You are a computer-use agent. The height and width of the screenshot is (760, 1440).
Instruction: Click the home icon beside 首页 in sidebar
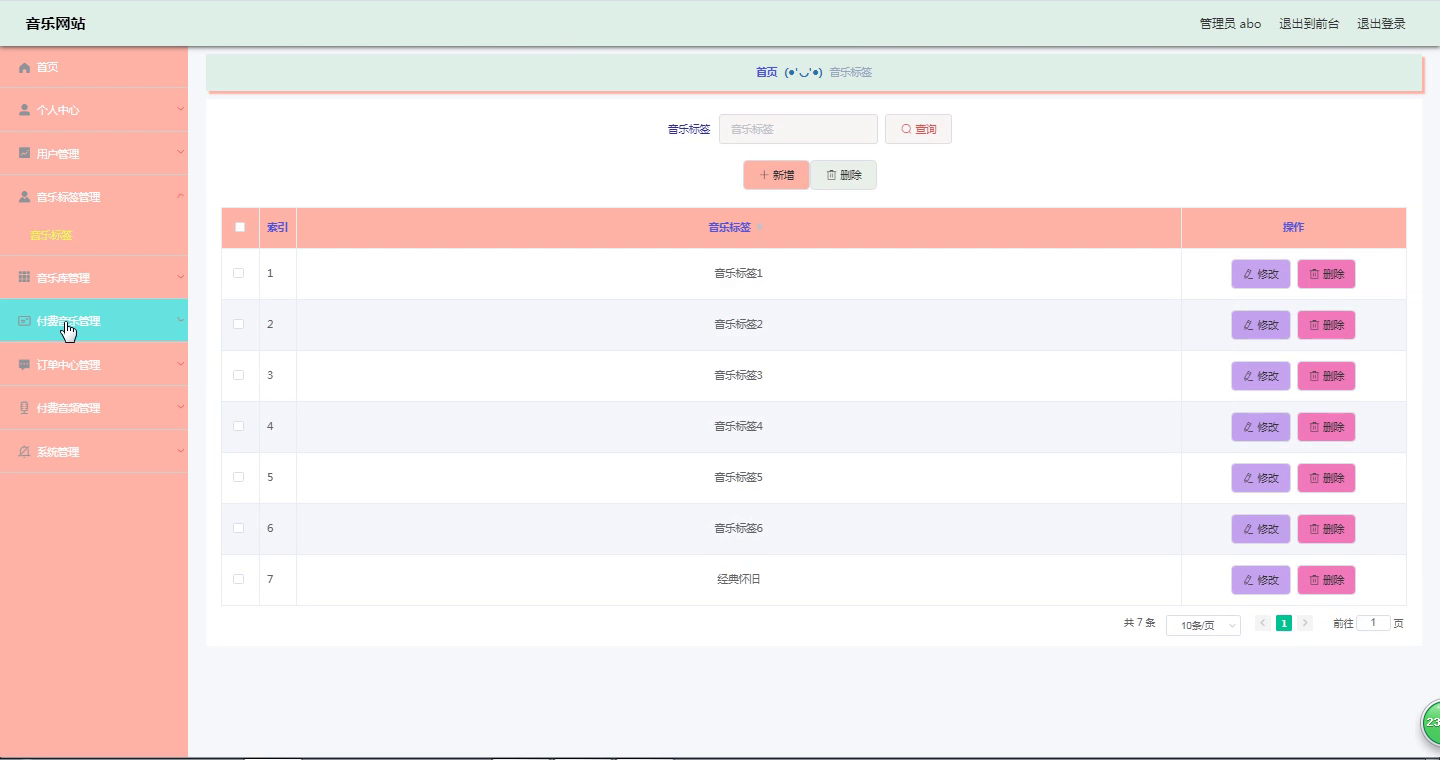click(25, 67)
